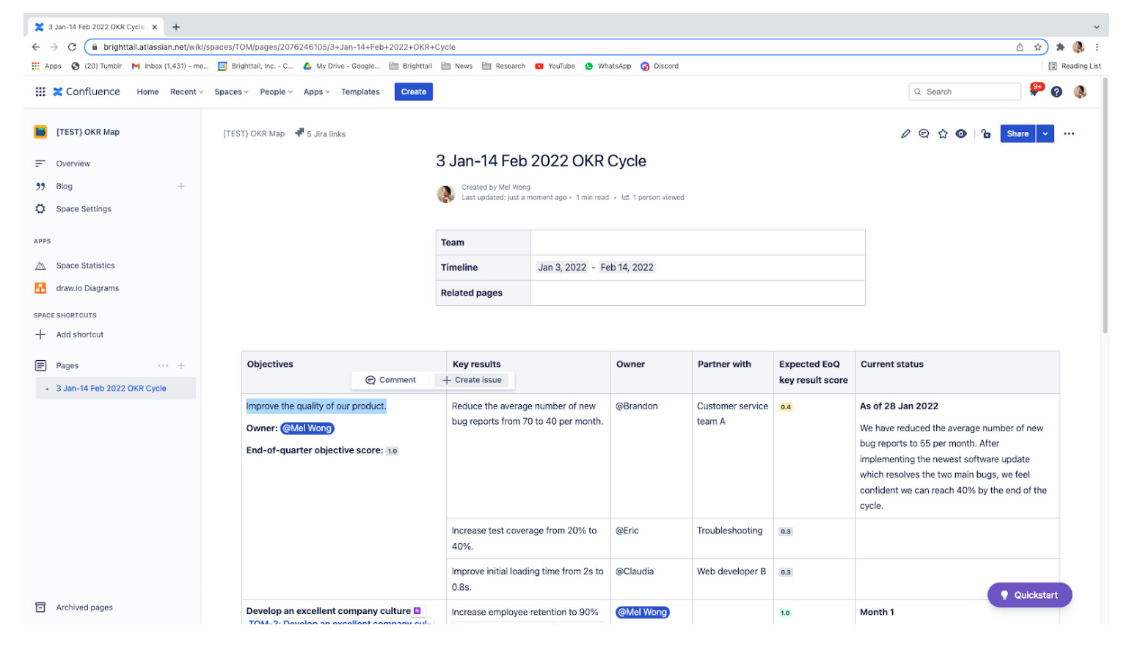Viewport: 1130px width, 651px height.
Task: Open Overview in the sidebar
Action: click(x=73, y=164)
